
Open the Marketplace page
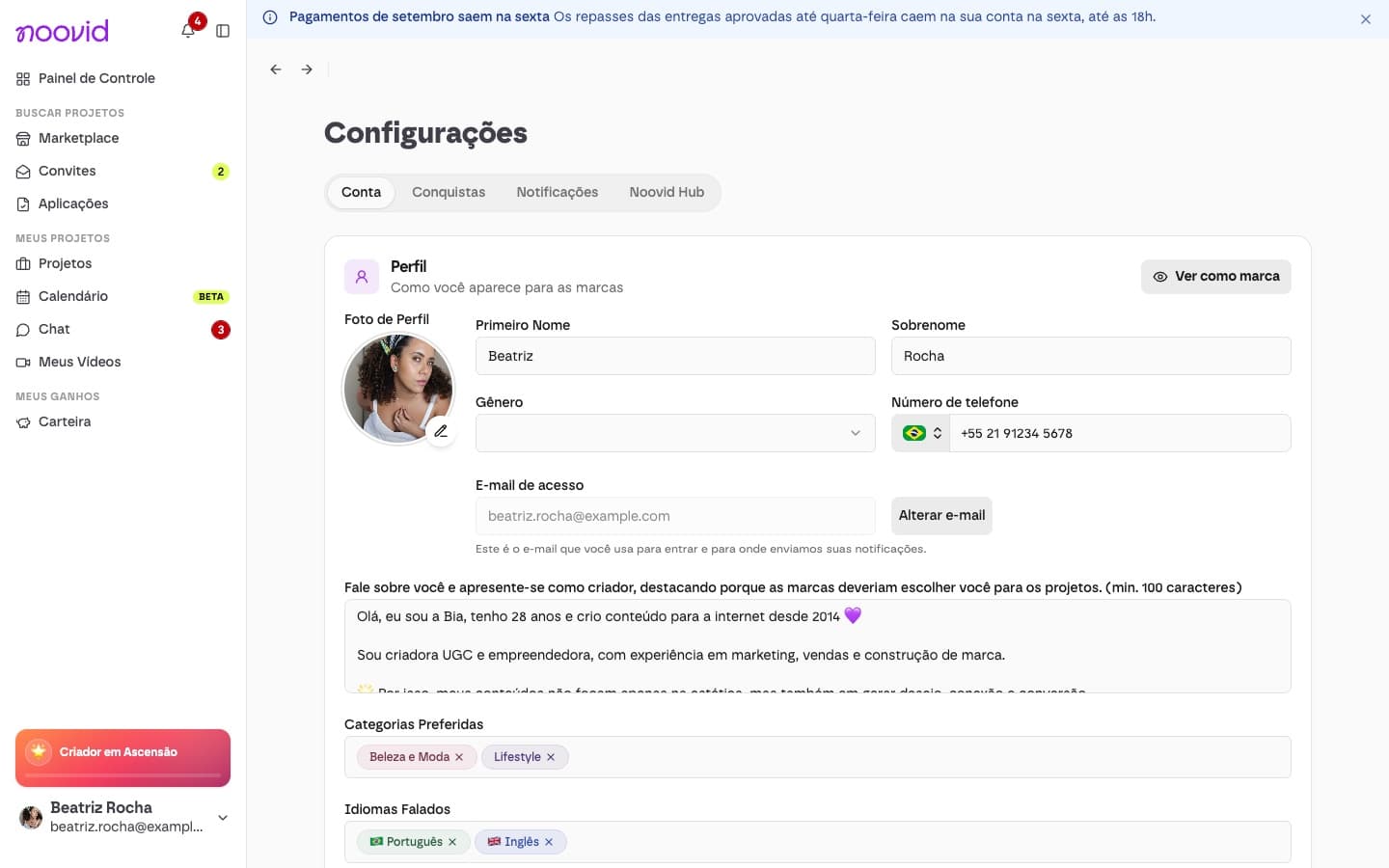[123, 138]
